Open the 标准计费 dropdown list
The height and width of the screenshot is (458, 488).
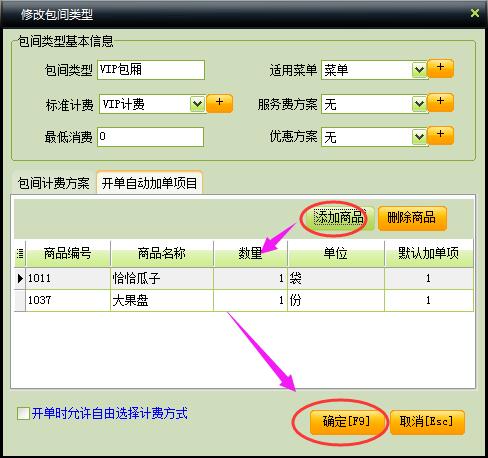pyautogui.click(x=197, y=104)
